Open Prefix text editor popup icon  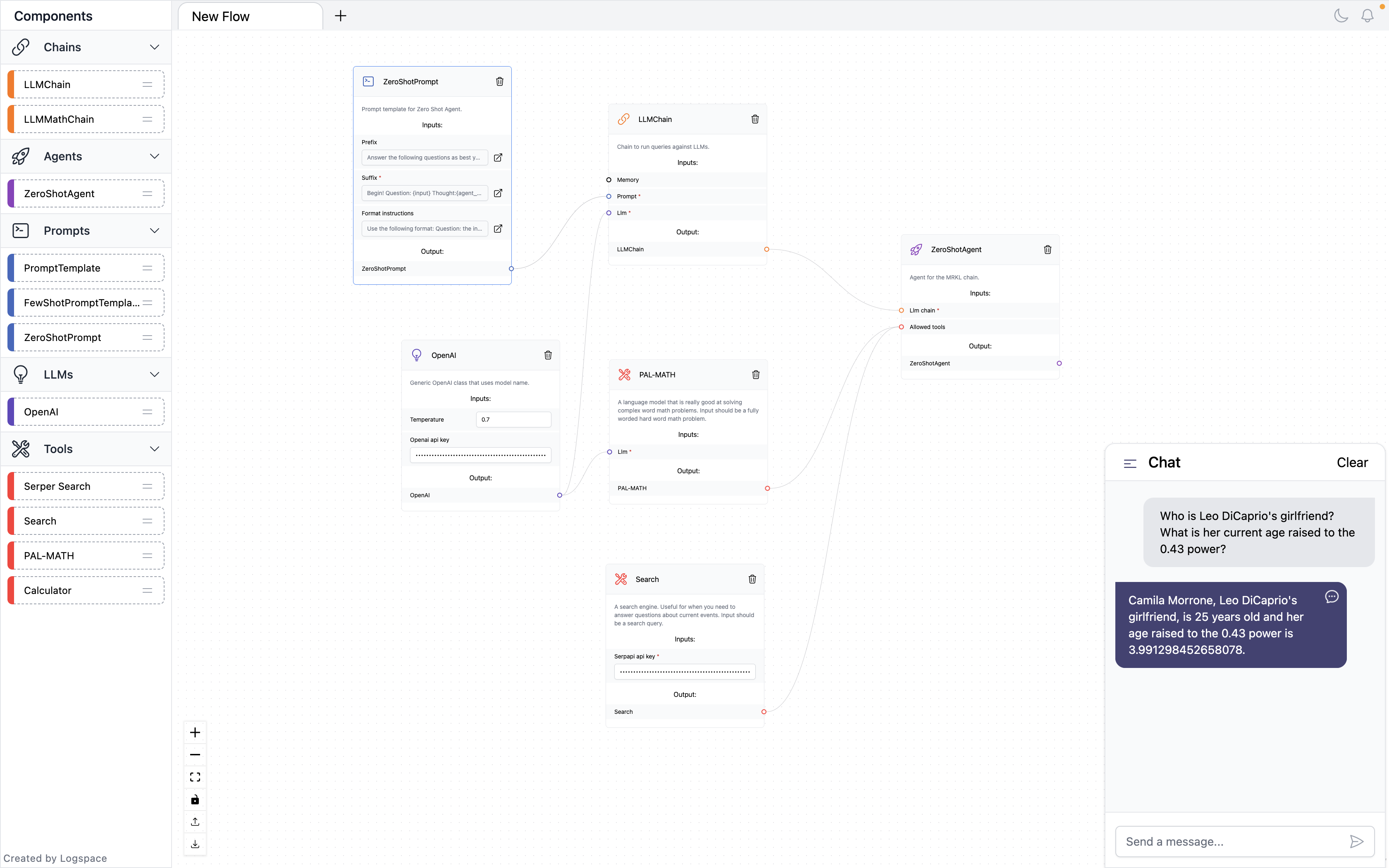(498, 157)
